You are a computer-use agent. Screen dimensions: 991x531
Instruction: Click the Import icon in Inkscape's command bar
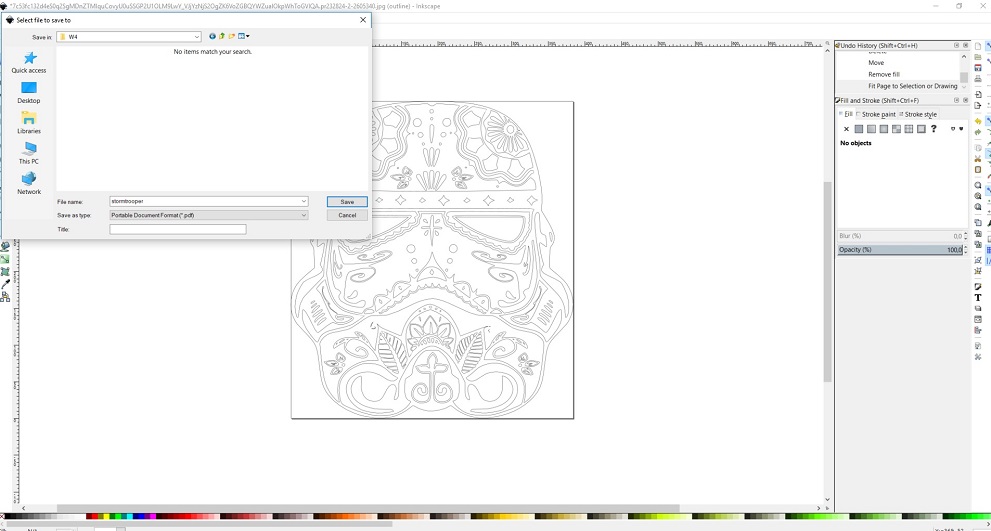[978, 94]
